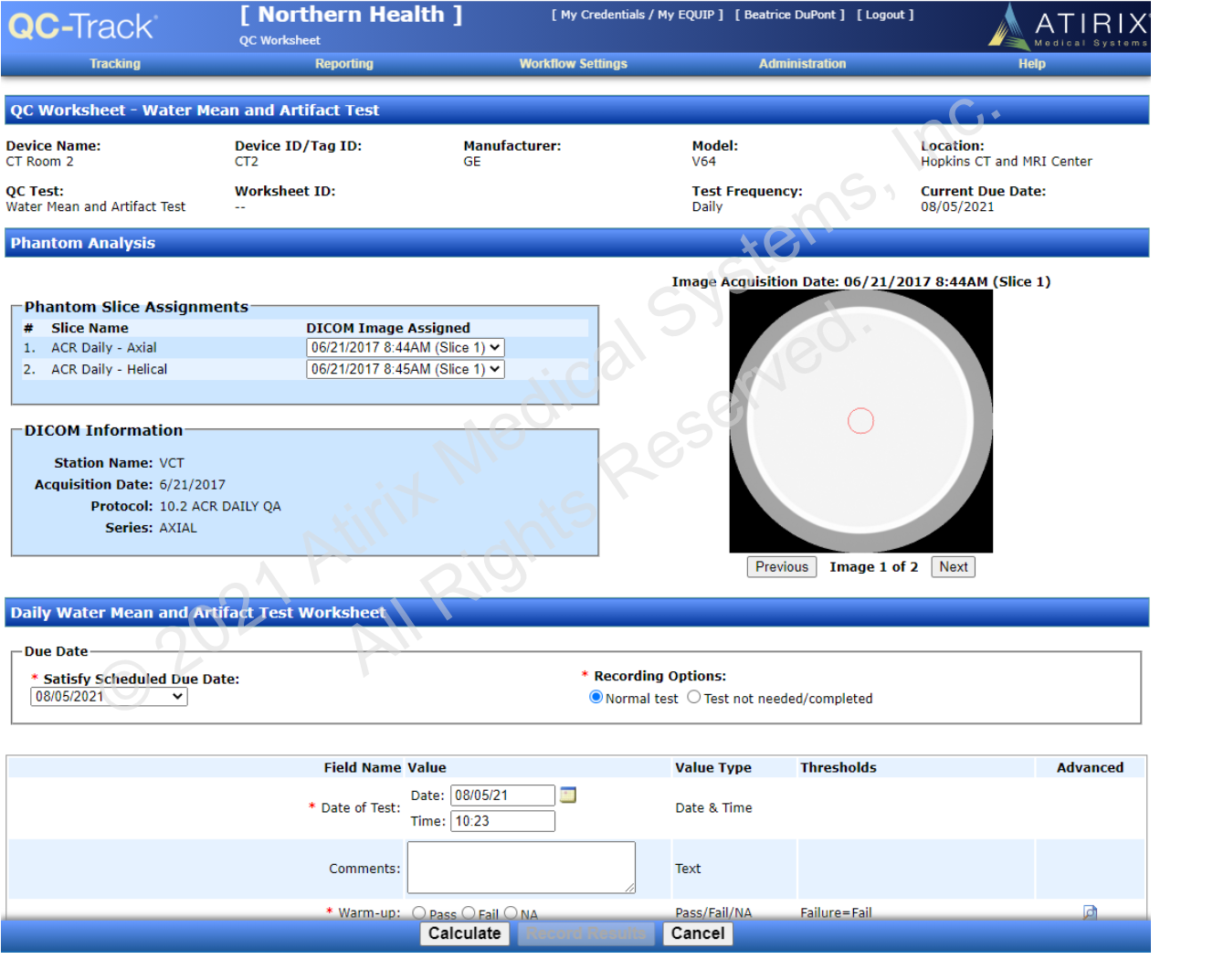
Task: Click the red ROI circle on phantom image
Action: [860, 421]
